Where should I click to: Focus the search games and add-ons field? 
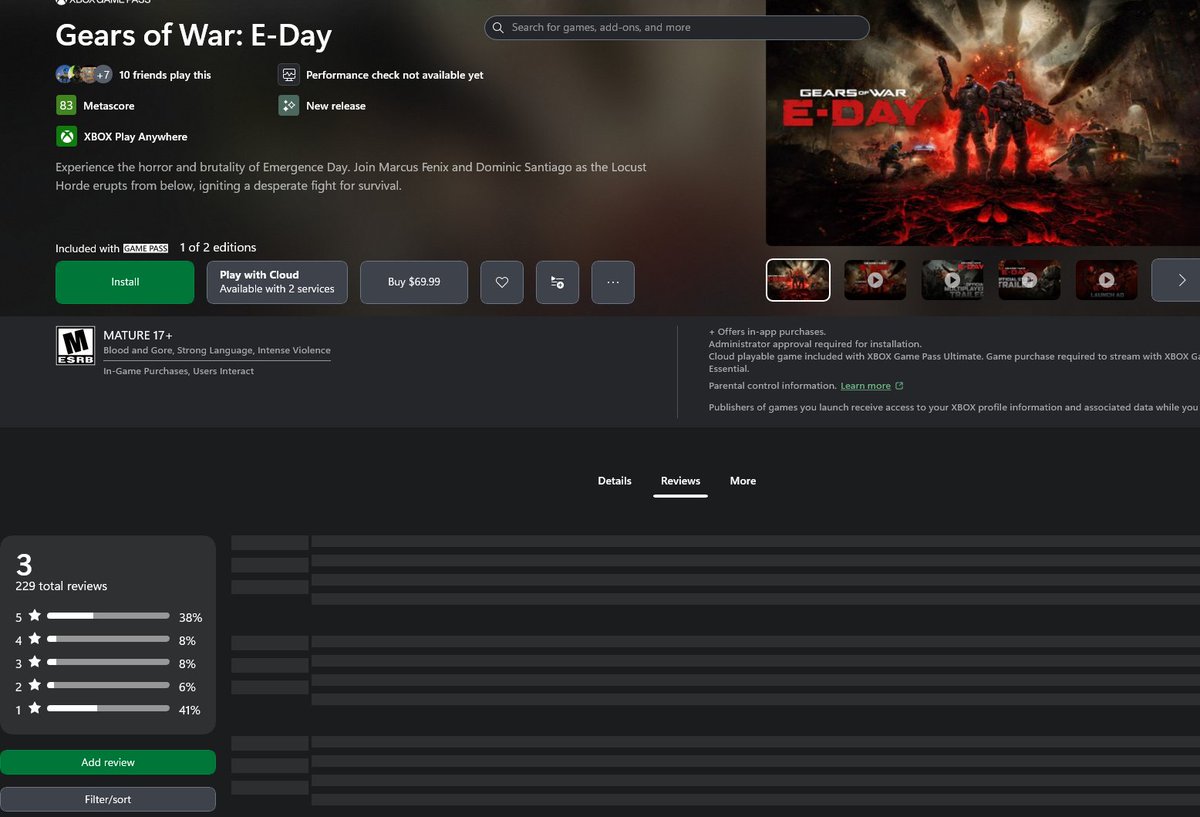pyautogui.click(x=677, y=28)
